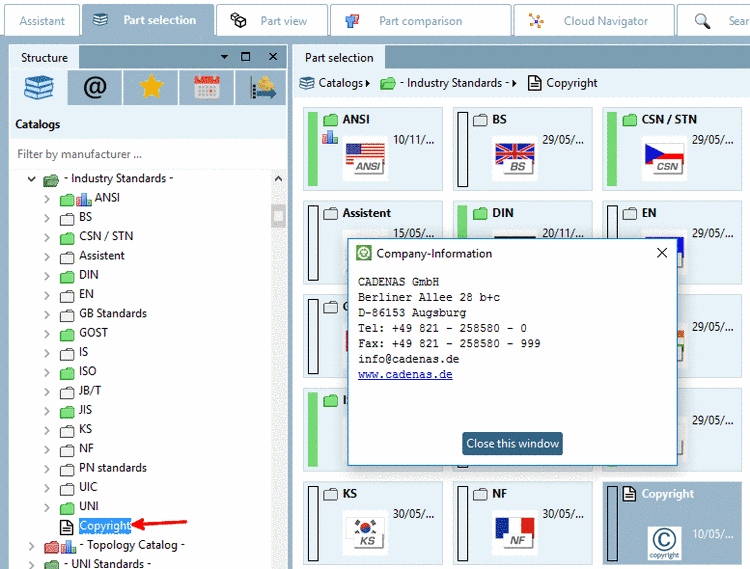Select the Part selection panel tab

point(339,57)
